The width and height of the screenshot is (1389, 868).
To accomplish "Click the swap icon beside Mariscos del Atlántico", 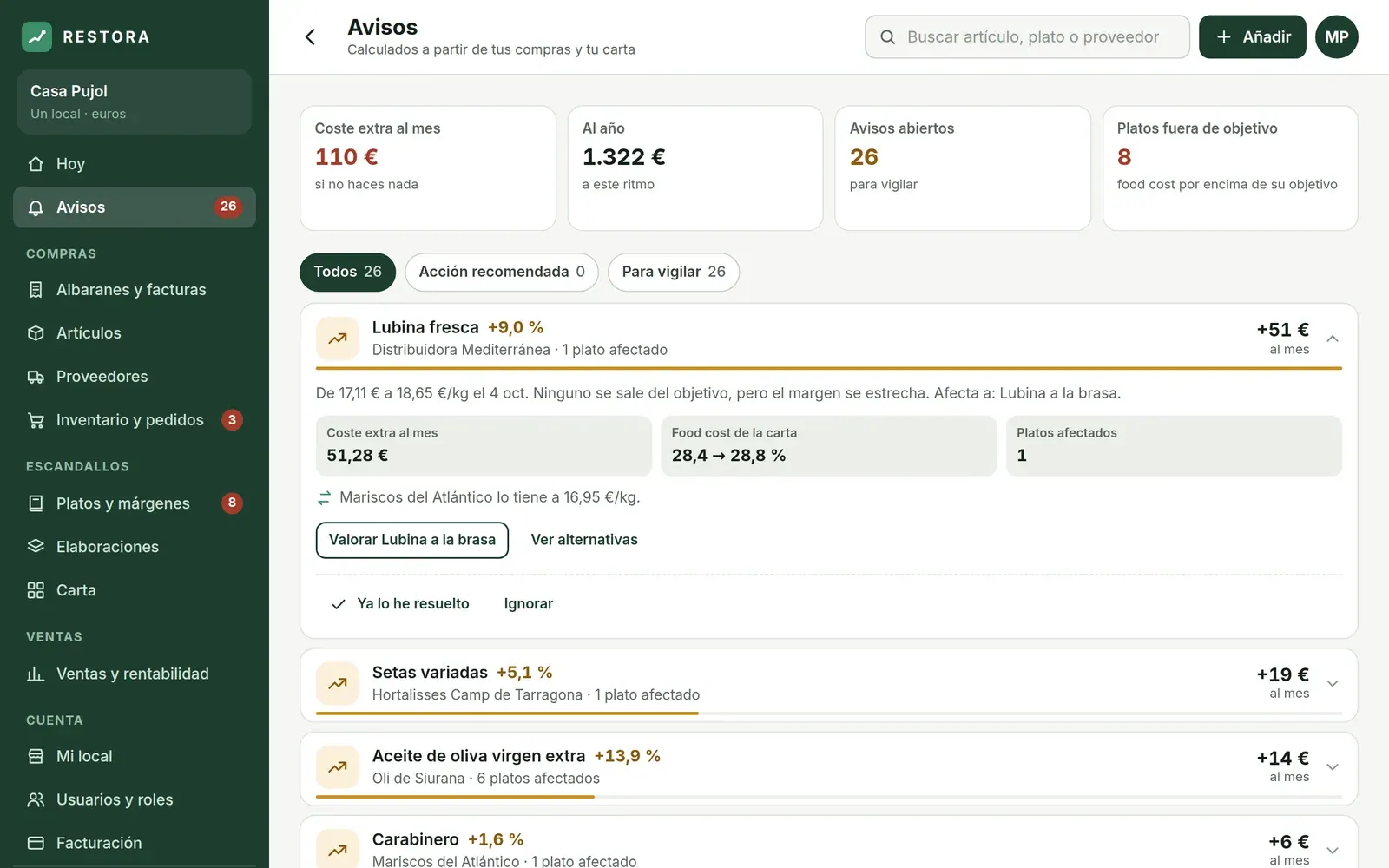I will (x=324, y=498).
